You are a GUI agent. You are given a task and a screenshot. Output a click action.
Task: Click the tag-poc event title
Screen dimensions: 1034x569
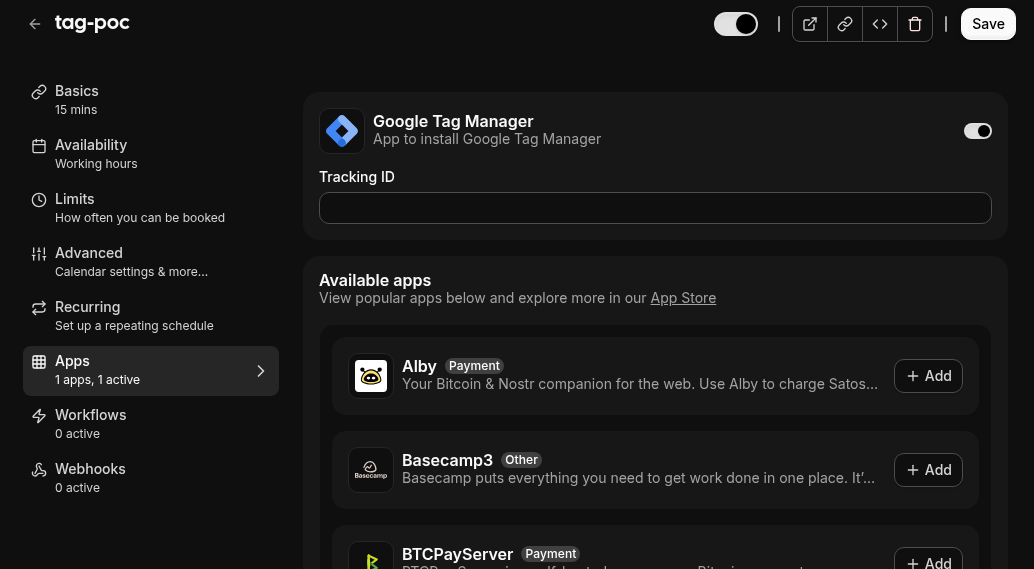tap(92, 23)
